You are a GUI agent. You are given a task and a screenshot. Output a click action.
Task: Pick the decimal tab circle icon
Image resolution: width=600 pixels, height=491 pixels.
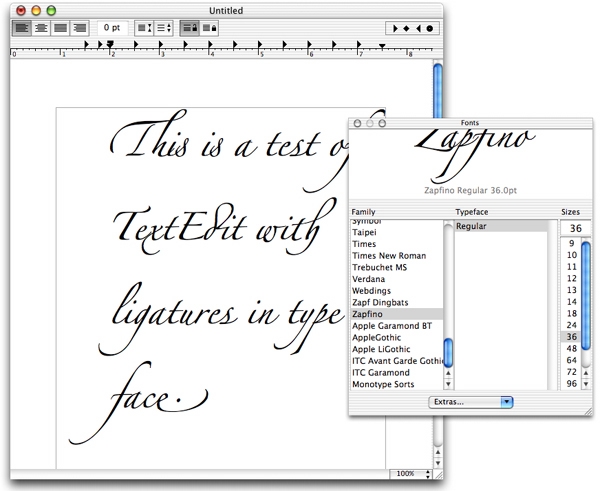[430, 28]
